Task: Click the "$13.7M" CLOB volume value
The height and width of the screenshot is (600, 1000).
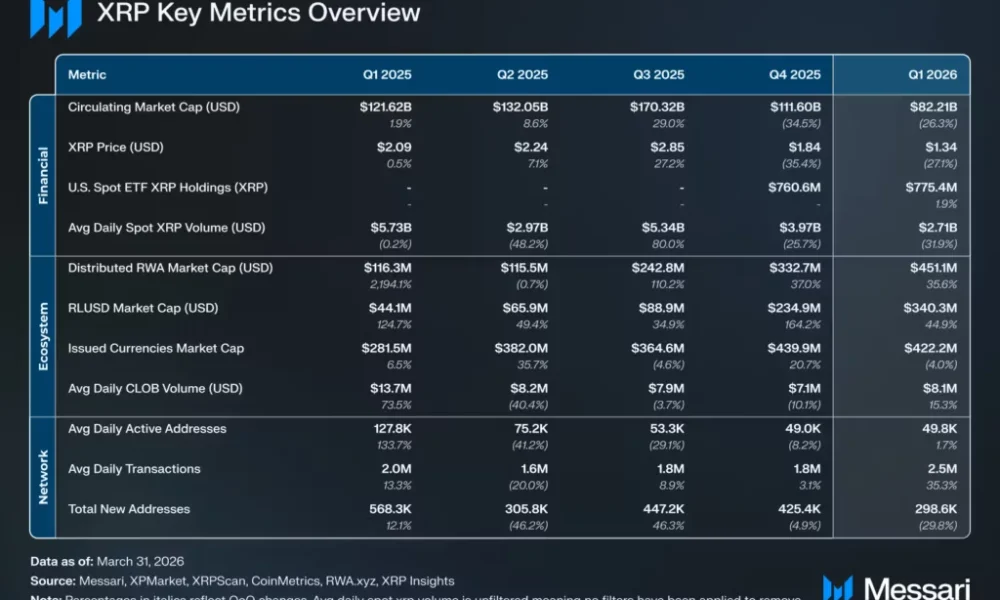Action: point(390,388)
